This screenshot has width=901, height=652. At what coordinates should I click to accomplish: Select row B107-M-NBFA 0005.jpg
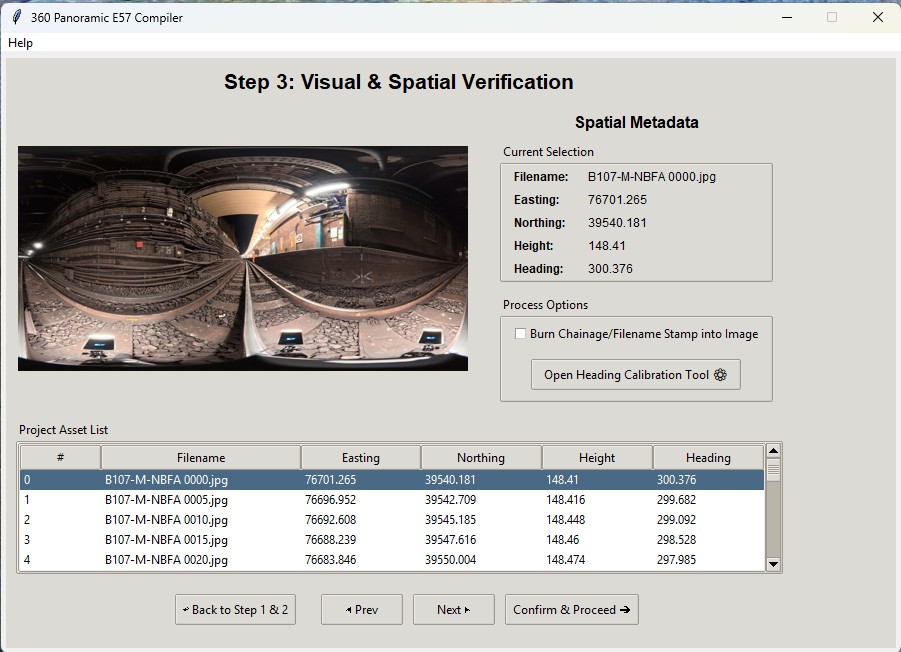[392, 500]
